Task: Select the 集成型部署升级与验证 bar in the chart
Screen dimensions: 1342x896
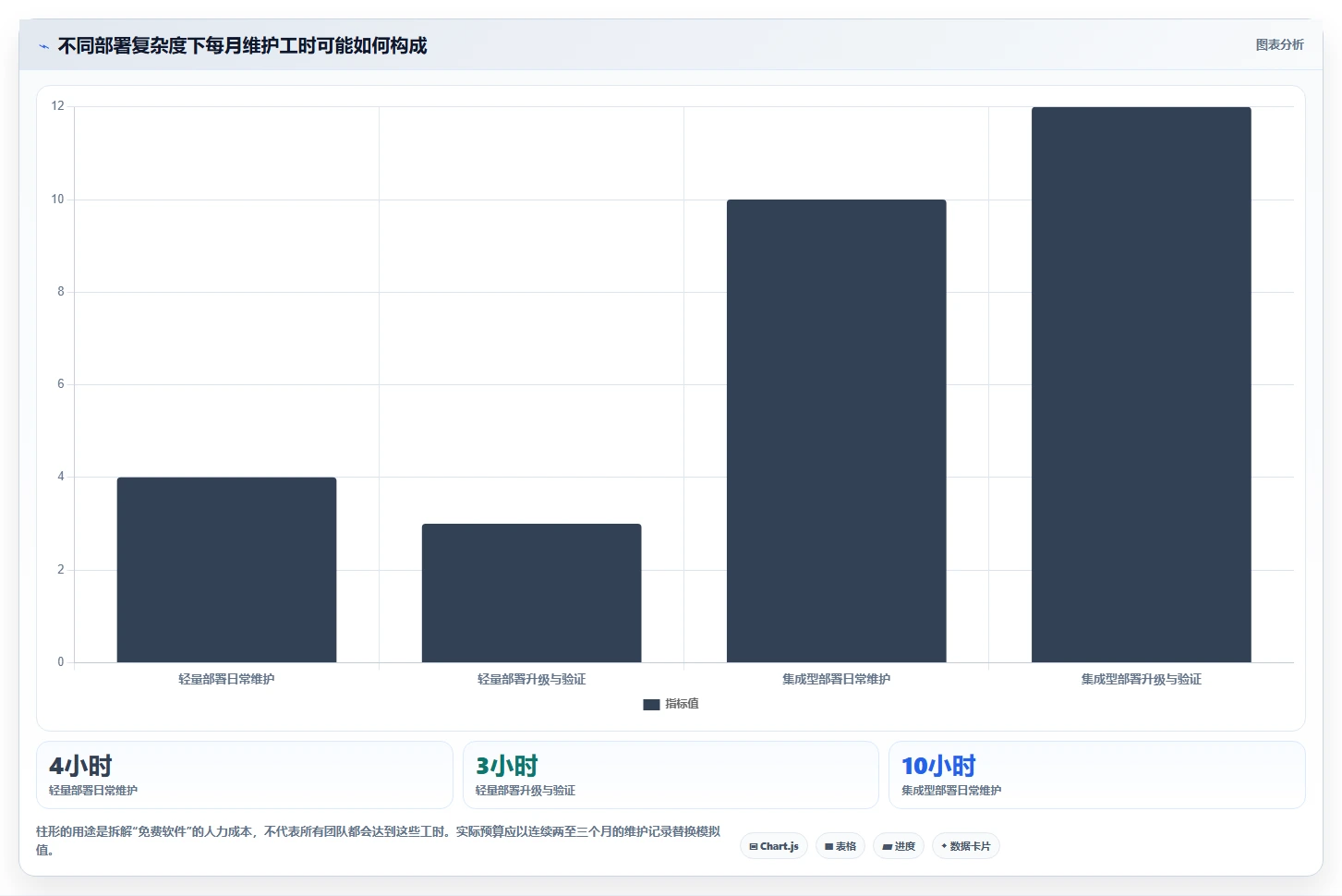Action: pyautogui.click(x=1141, y=384)
